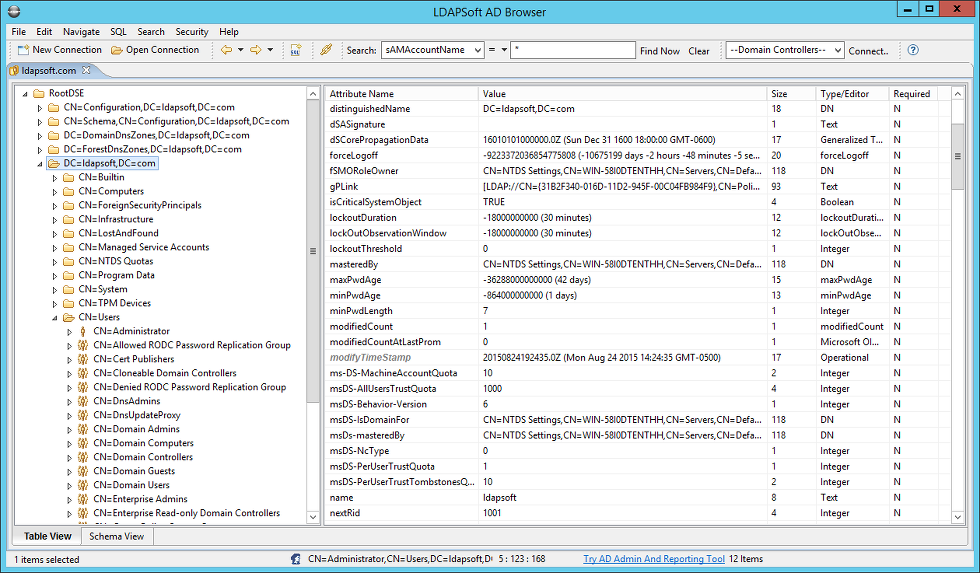Click the status bar entry icon before CN=Administrator

click(296, 559)
